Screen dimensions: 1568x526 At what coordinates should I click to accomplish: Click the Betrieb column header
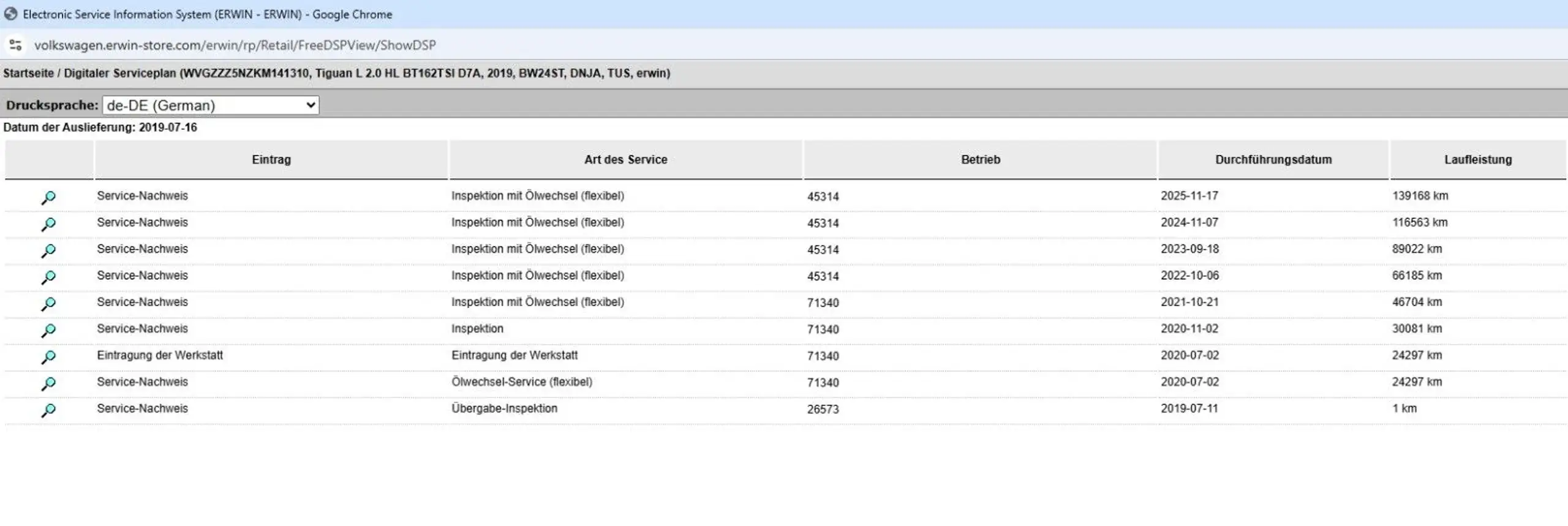point(980,159)
